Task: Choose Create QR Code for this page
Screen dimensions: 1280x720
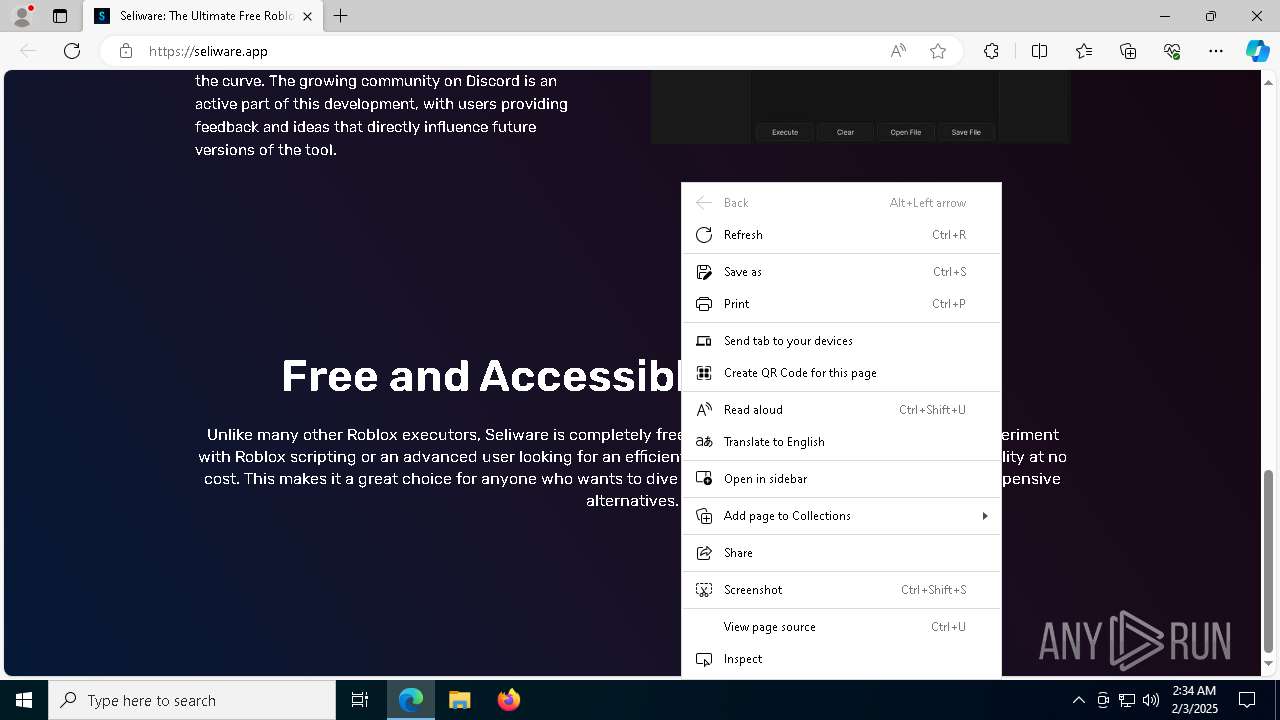Action: (841, 373)
